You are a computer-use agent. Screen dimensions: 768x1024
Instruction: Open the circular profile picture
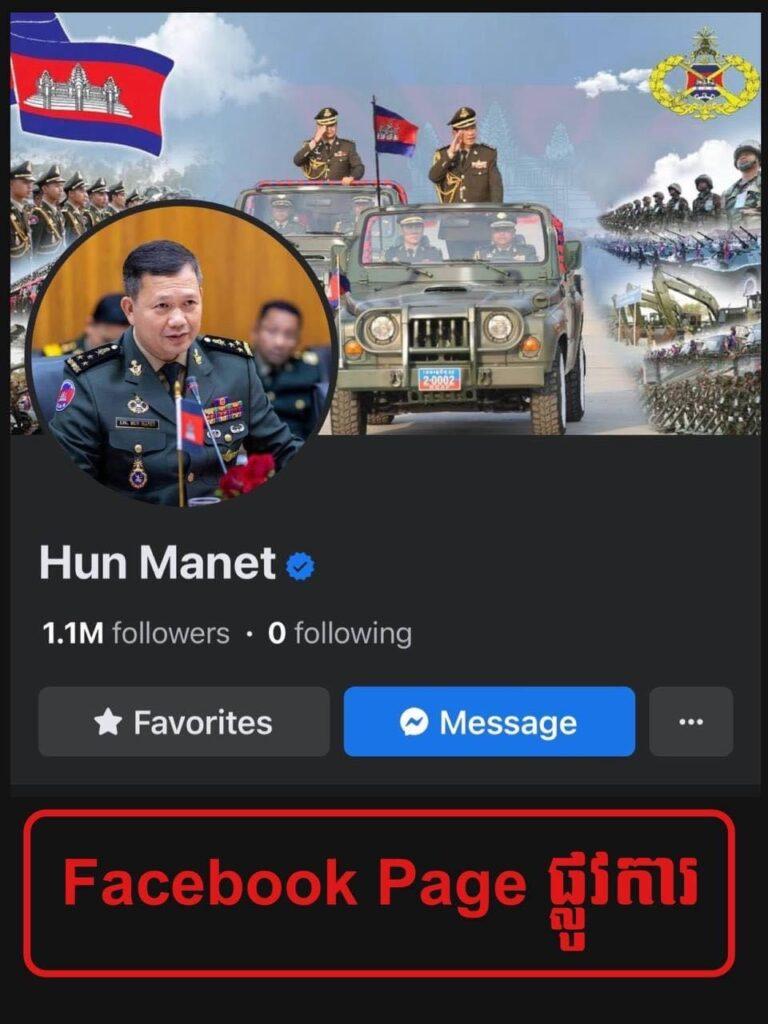[182, 355]
